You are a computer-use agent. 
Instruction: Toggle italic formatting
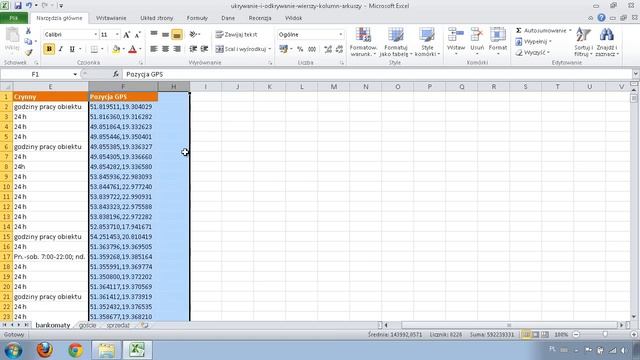coord(60,49)
